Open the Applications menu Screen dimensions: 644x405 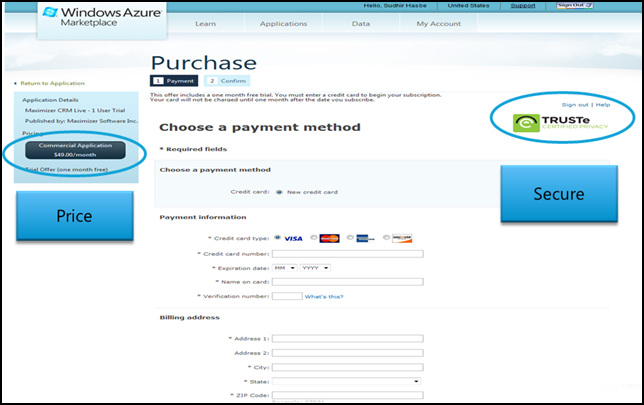[x=283, y=24]
